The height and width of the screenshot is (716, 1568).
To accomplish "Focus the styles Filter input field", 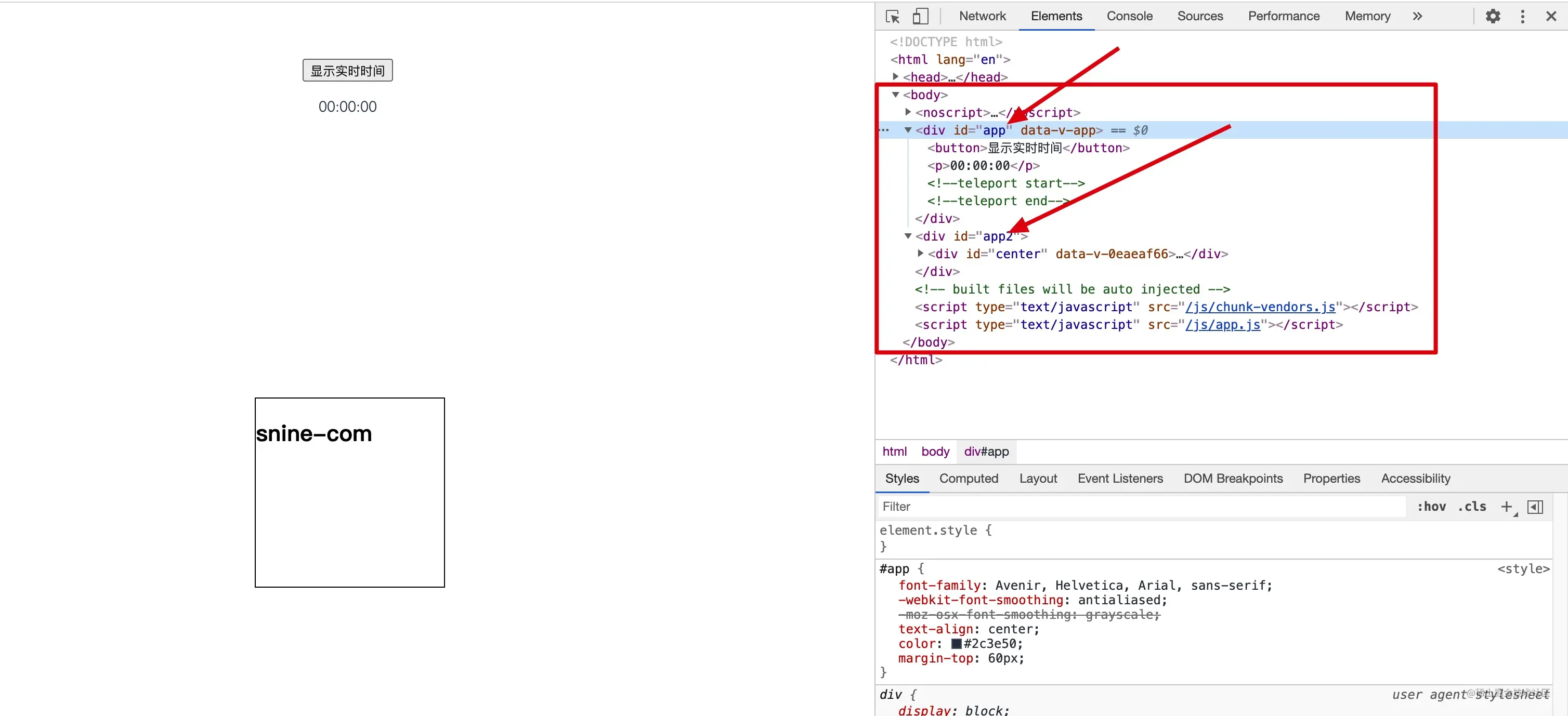I will [x=1141, y=507].
